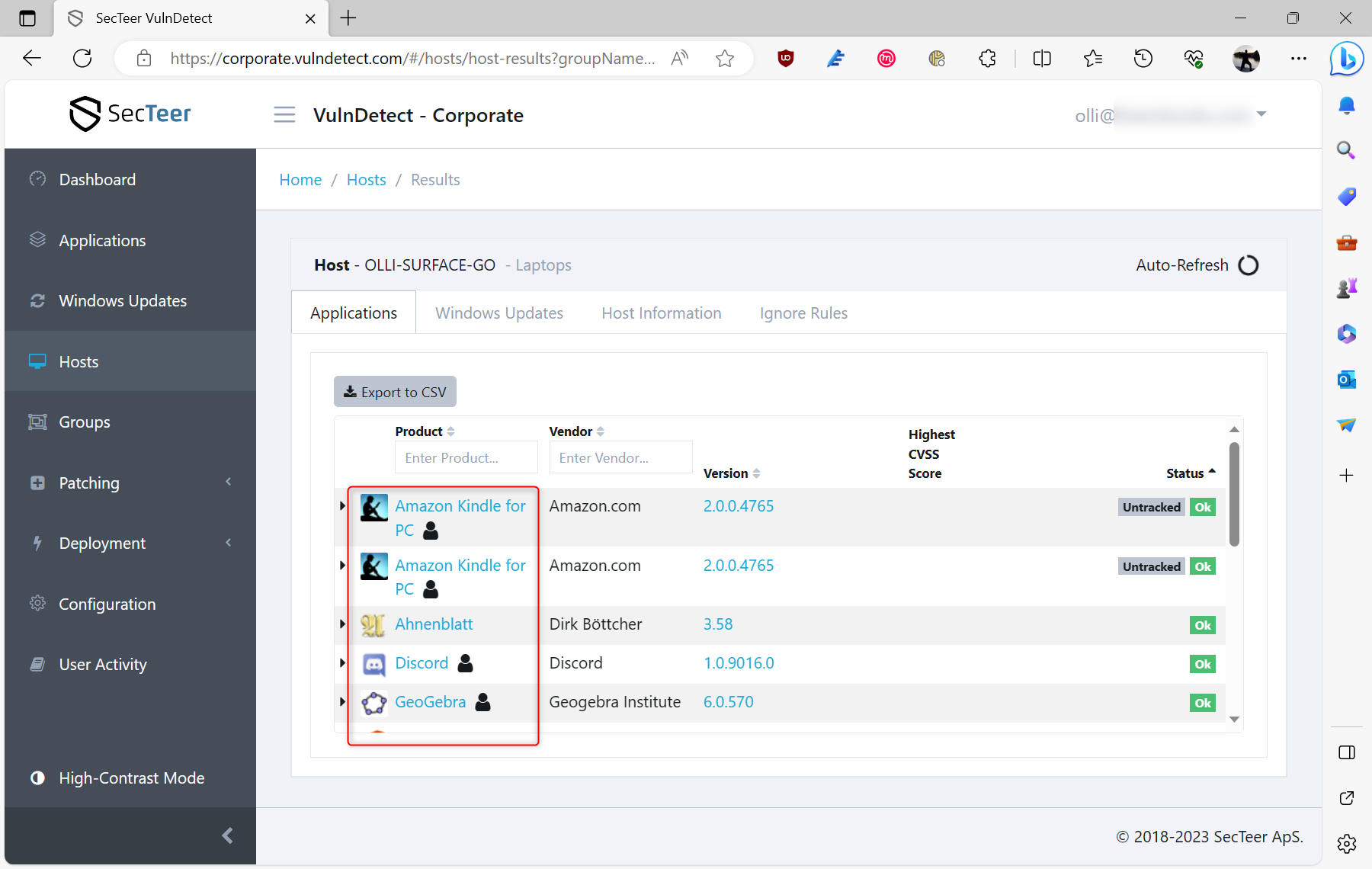Open the Host Information tab
Image resolution: width=1372 pixels, height=869 pixels.
tap(661, 313)
